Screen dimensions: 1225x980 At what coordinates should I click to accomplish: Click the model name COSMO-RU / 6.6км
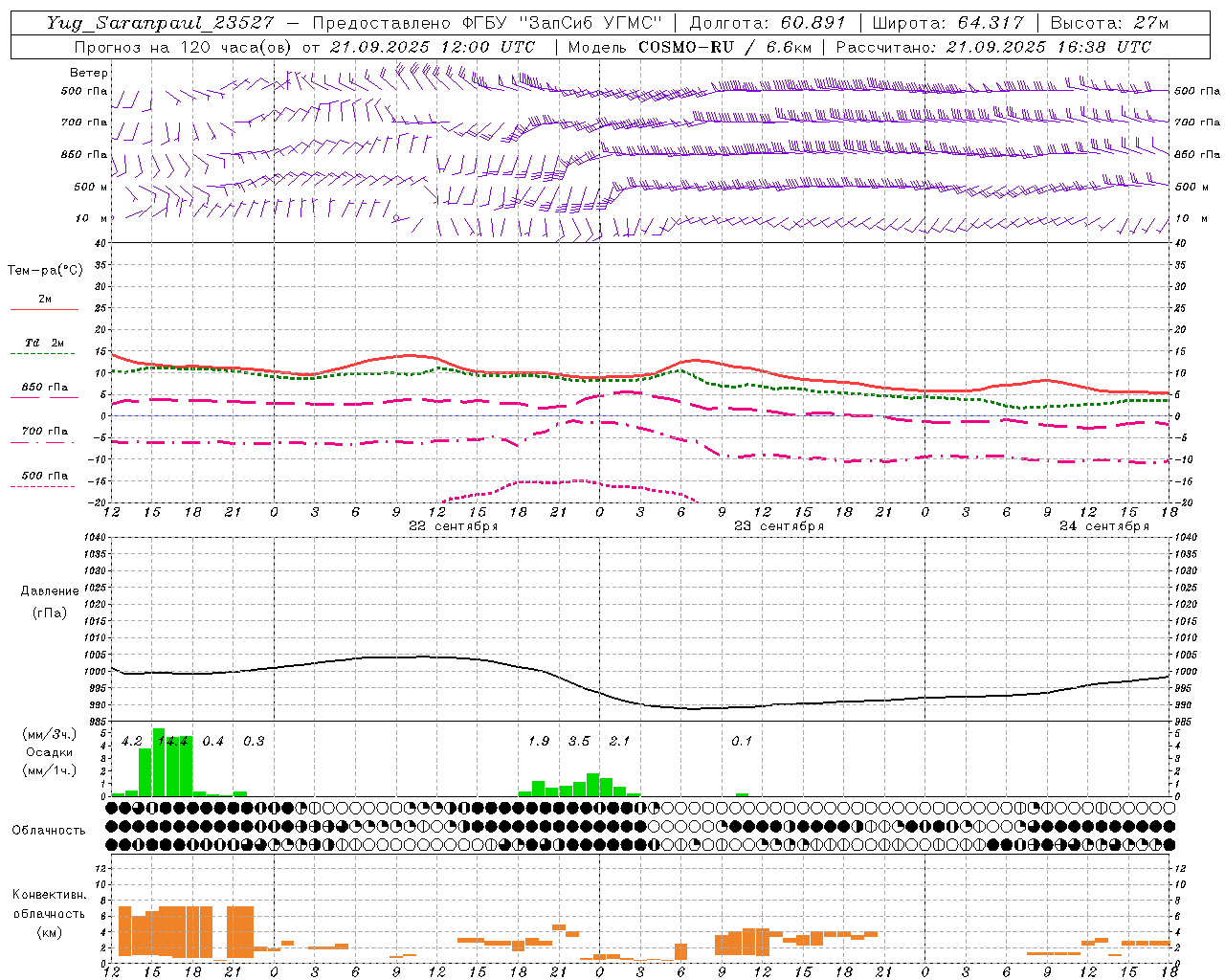point(725,47)
